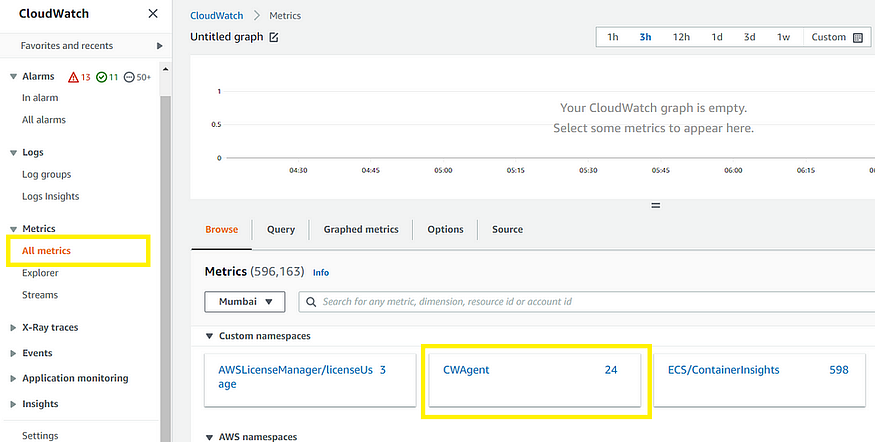
Task: Open the CWAgent namespace card
Action: [x=535, y=380]
